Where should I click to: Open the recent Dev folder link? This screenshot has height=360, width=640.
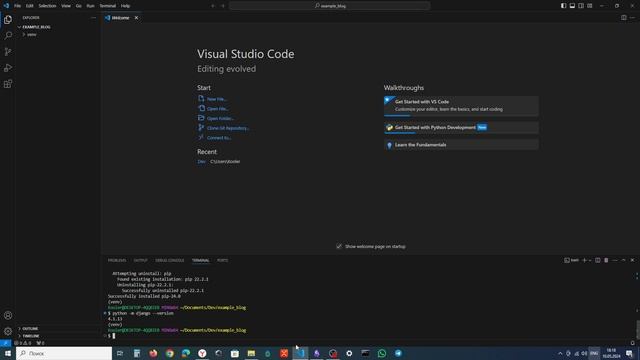201,162
